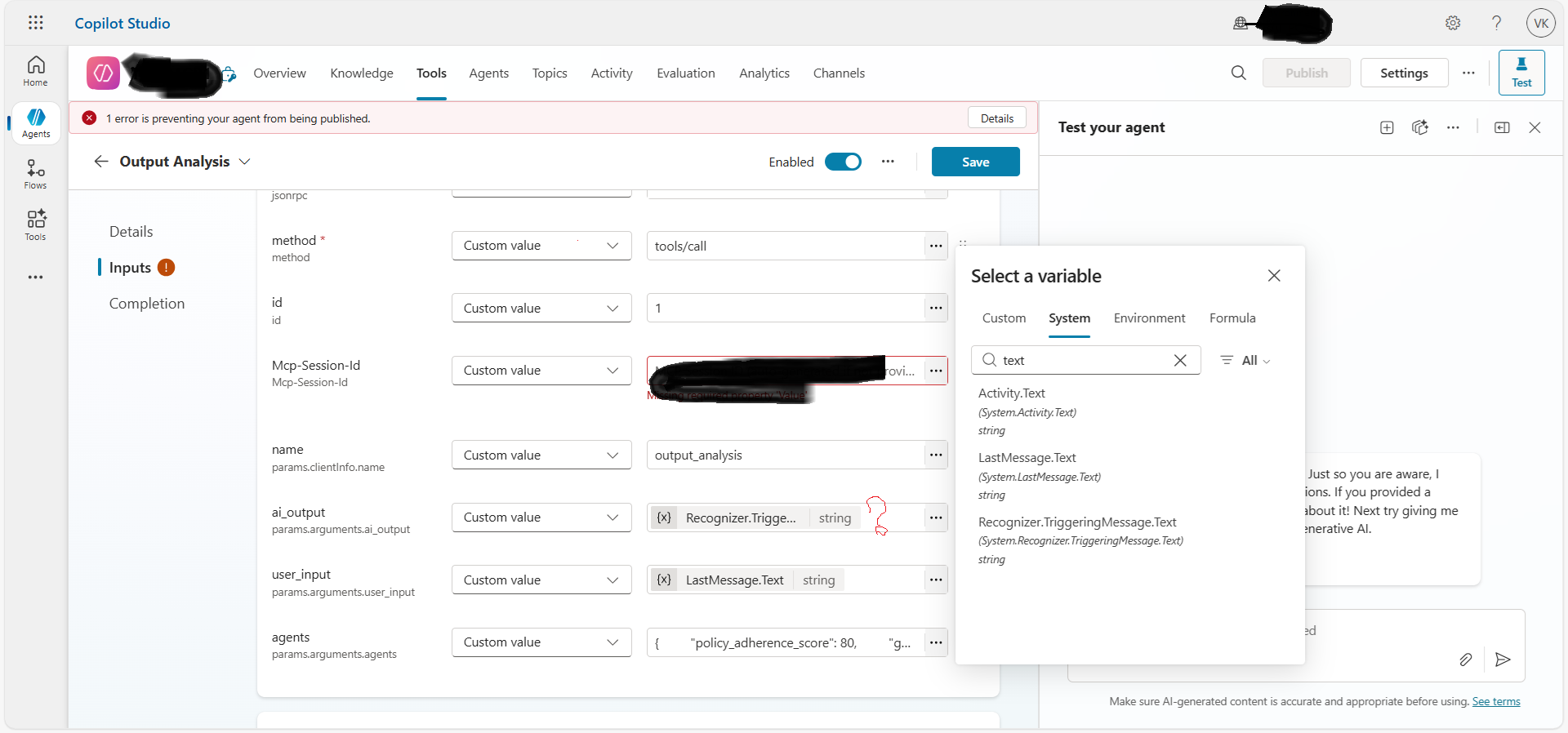The height and width of the screenshot is (733, 1568).
Task: Switch to the Knowledge tab
Action: (362, 73)
